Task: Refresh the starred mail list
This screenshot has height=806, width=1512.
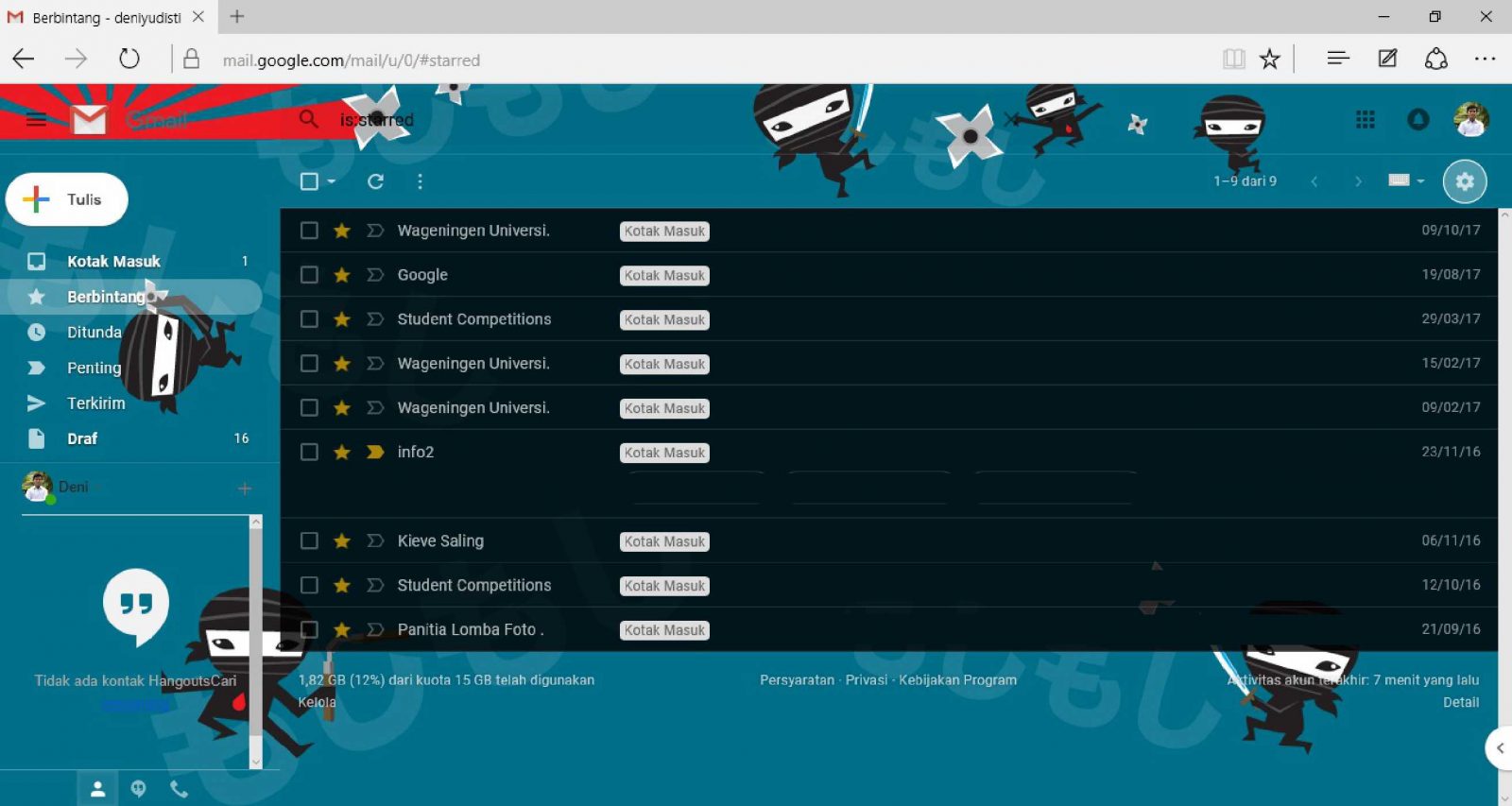Action: coord(375,181)
